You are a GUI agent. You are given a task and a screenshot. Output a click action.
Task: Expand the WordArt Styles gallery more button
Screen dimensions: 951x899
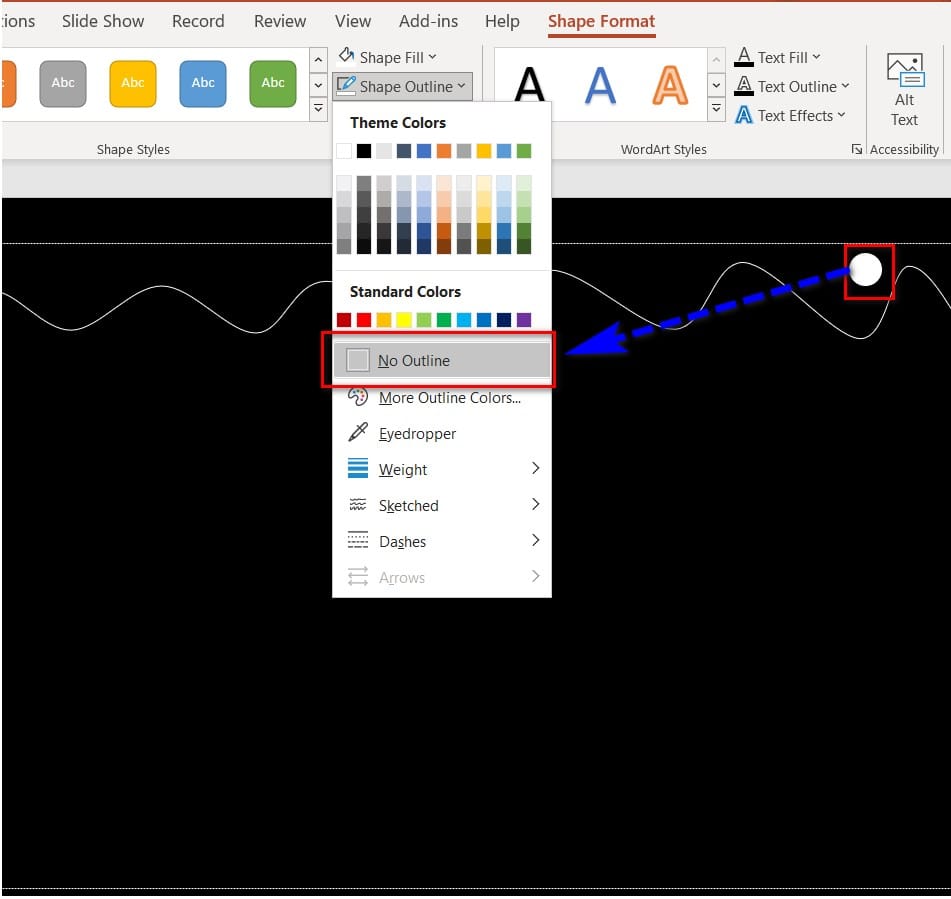click(716, 109)
